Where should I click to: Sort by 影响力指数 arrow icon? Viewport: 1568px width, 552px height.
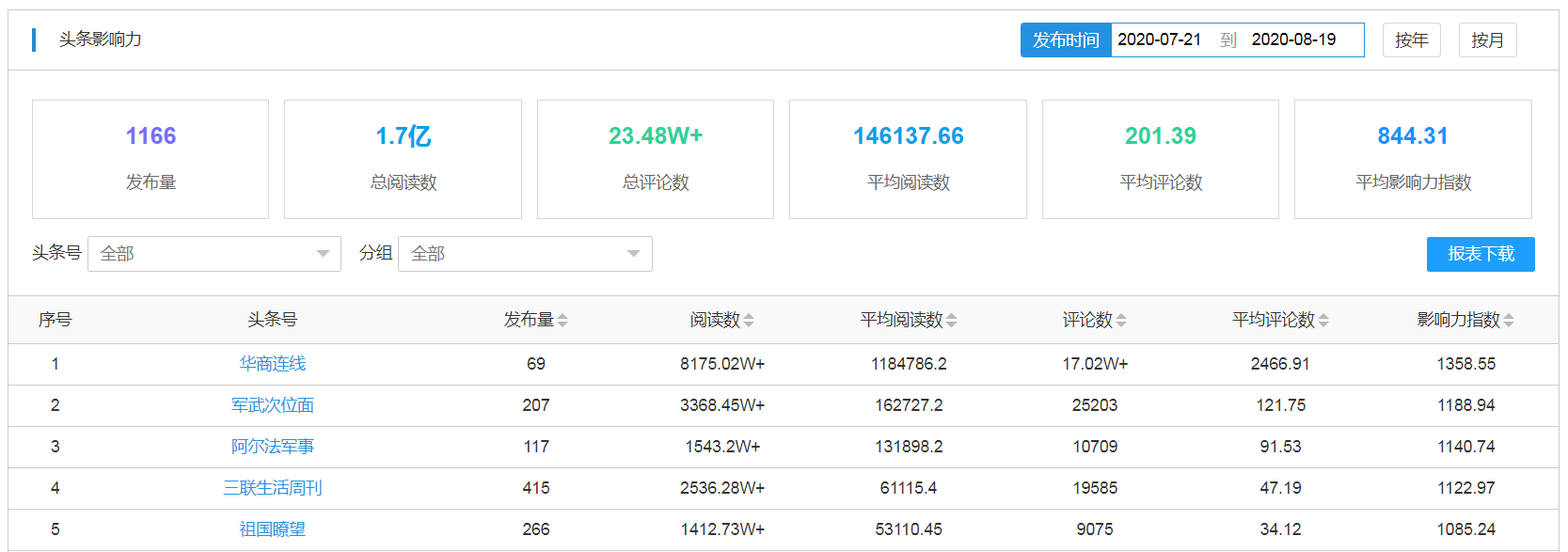tap(1509, 321)
